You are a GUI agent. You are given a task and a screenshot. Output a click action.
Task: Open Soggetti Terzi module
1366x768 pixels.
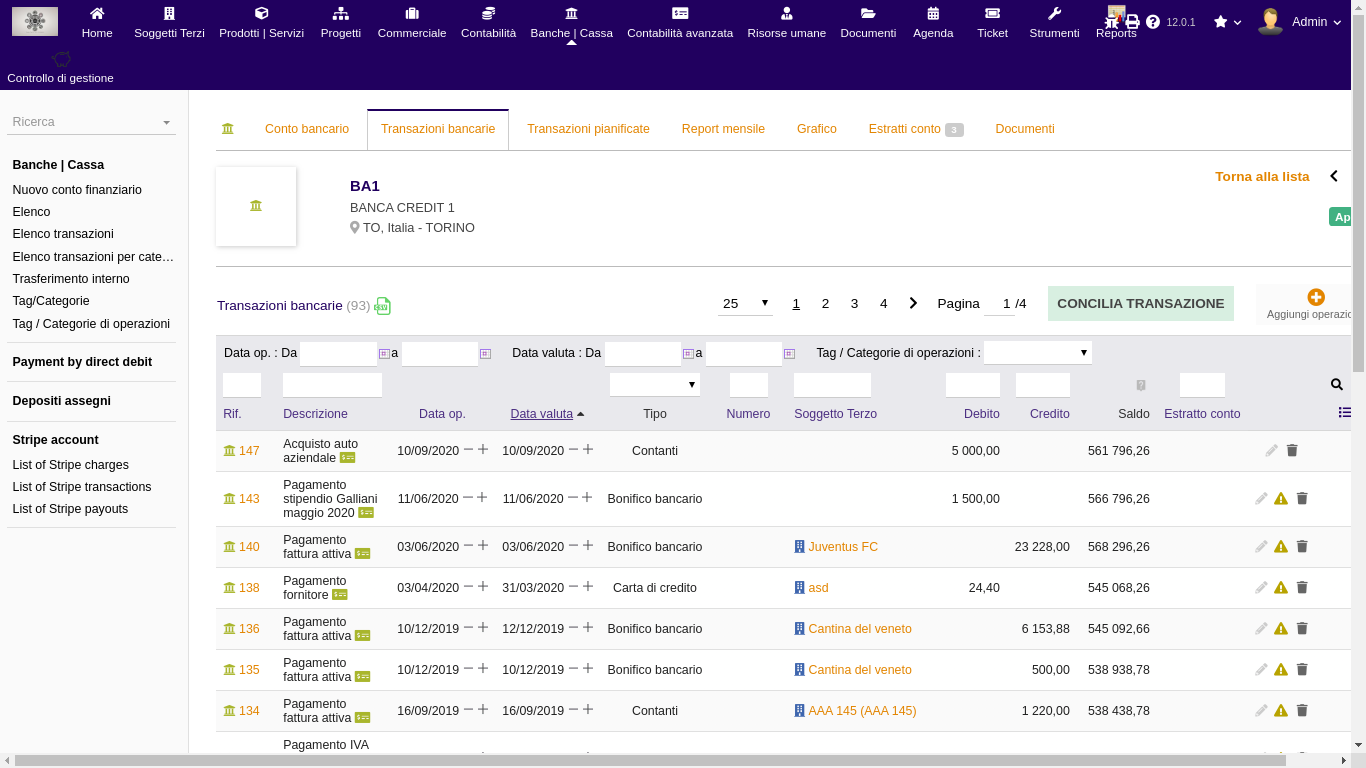[169, 23]
